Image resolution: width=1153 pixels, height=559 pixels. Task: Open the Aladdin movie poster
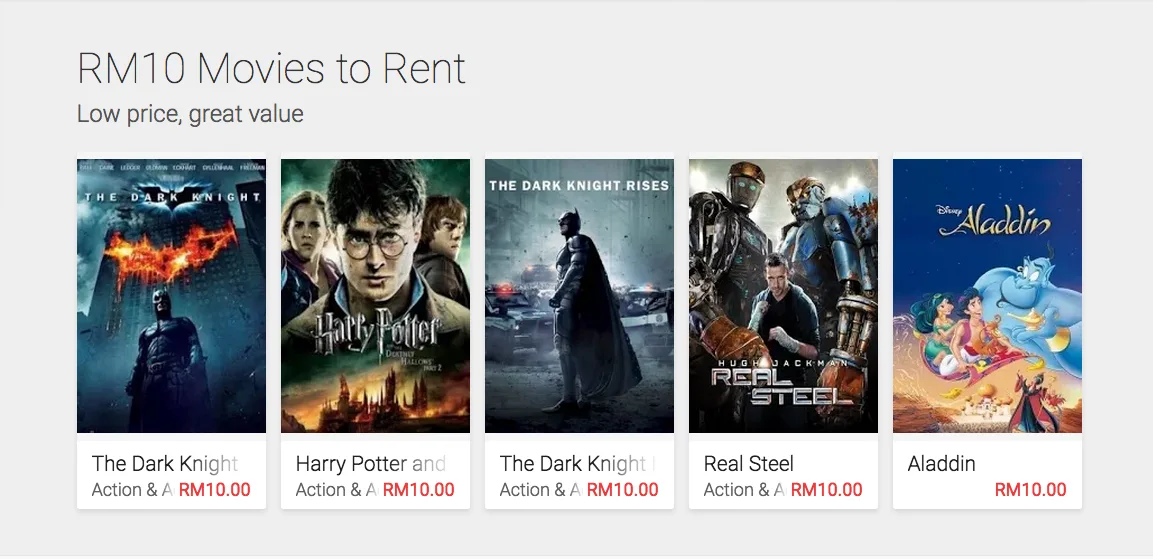(987, 295)
